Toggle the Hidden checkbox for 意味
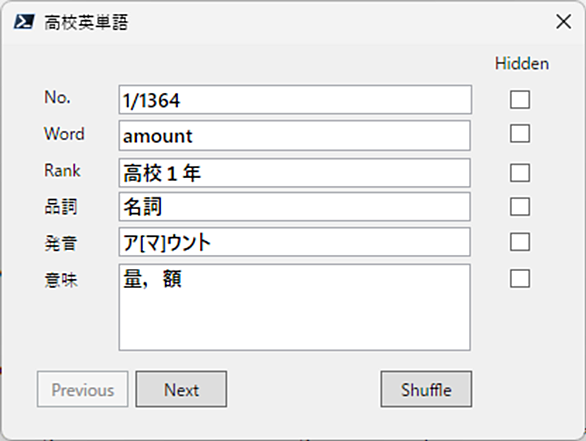 point(520,278)
